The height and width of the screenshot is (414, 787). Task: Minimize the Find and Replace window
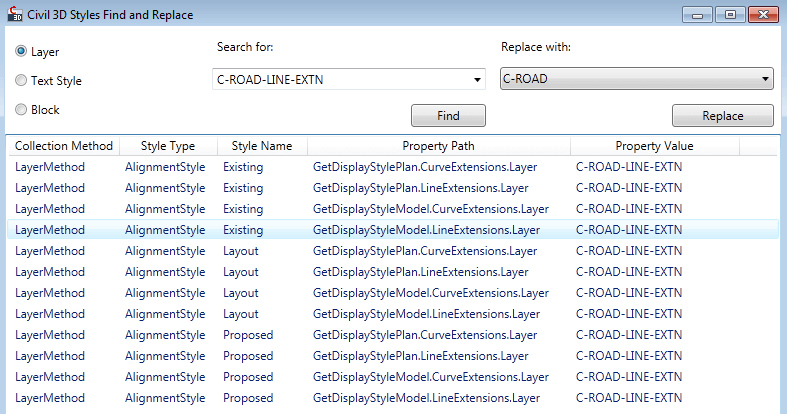coord(697,15)
